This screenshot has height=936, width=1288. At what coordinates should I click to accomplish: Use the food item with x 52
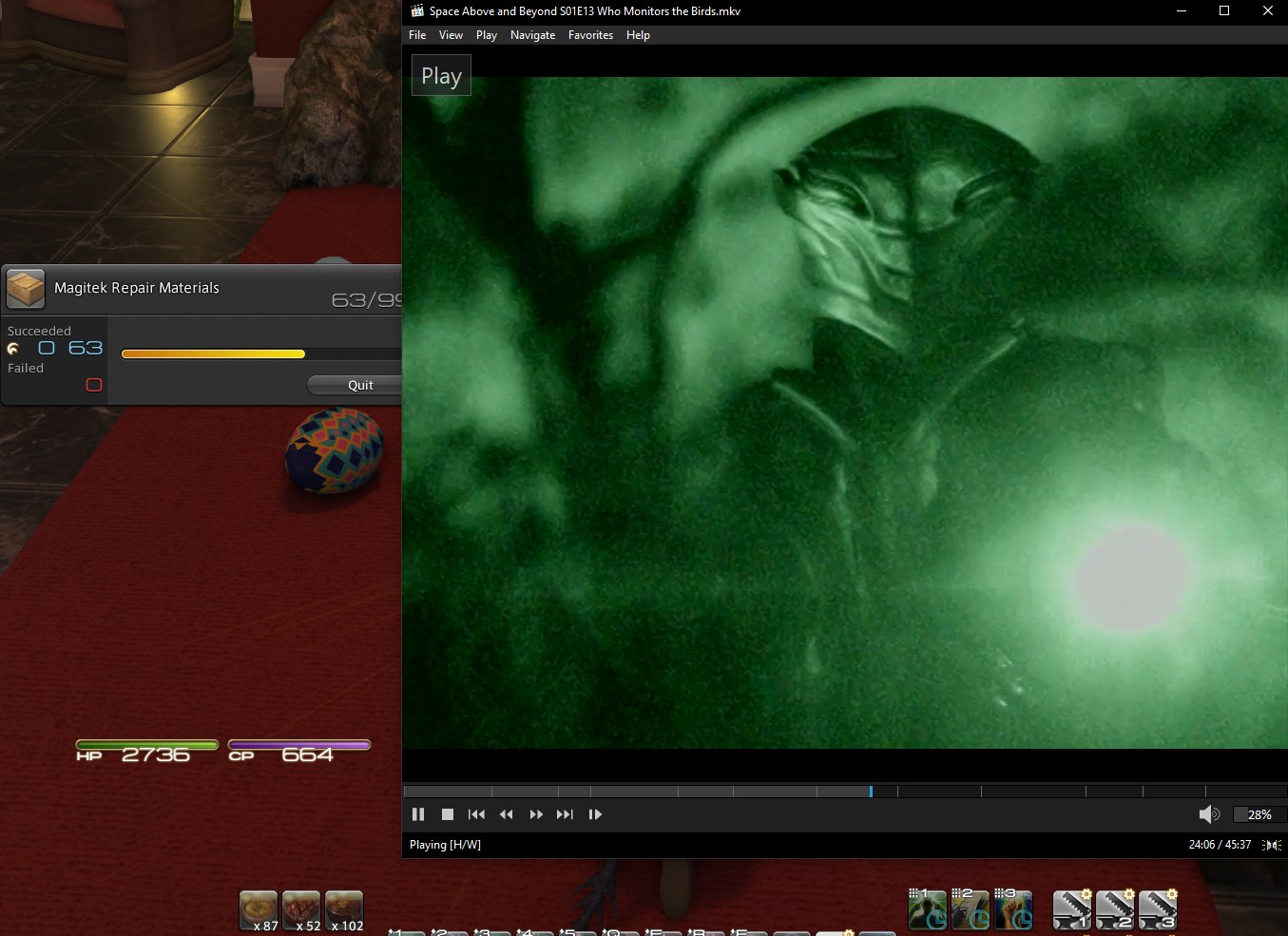click(x=301, y=910)
